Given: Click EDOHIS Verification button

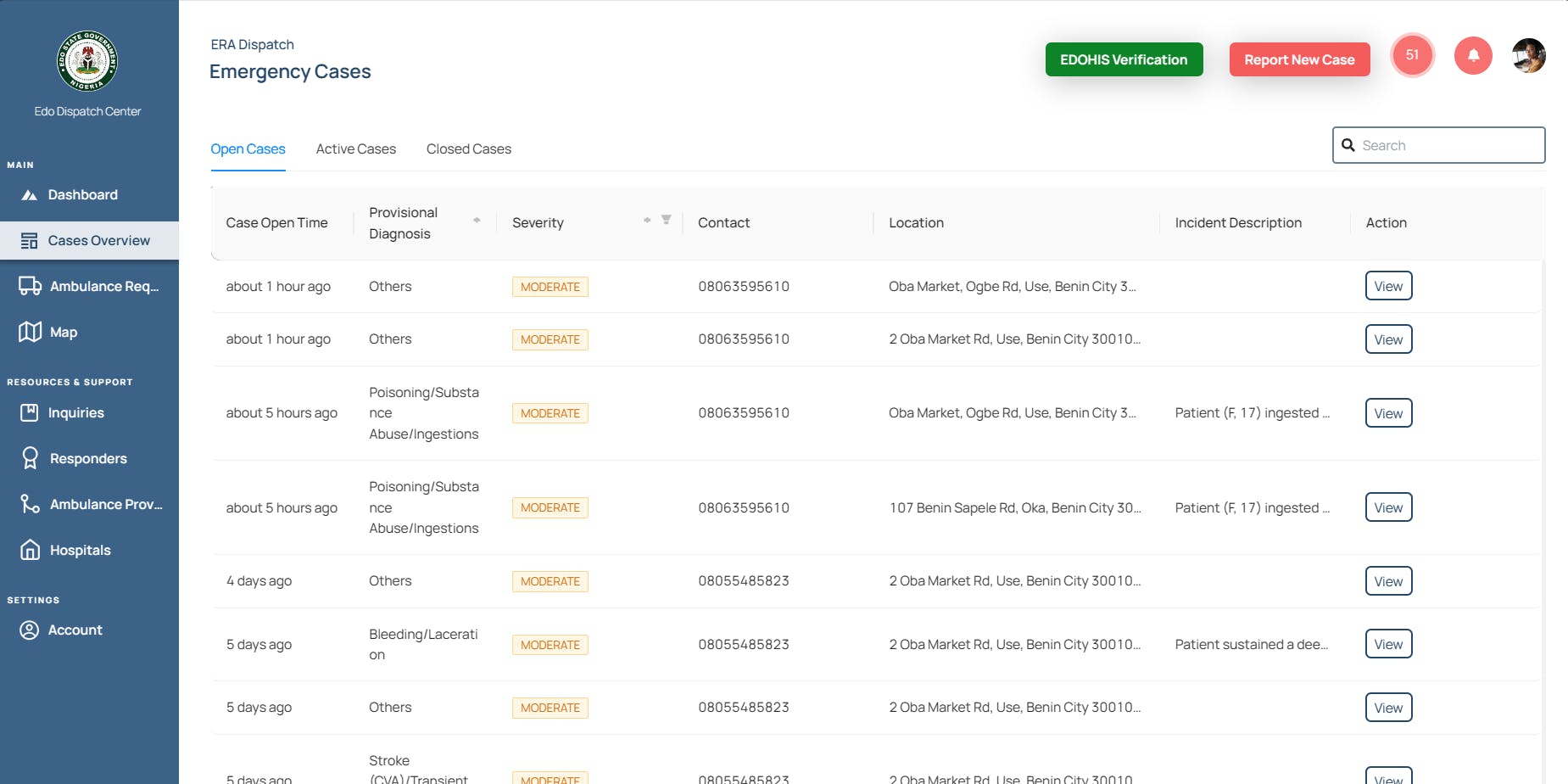Looking at the screenshot, I should point(1124,59).
